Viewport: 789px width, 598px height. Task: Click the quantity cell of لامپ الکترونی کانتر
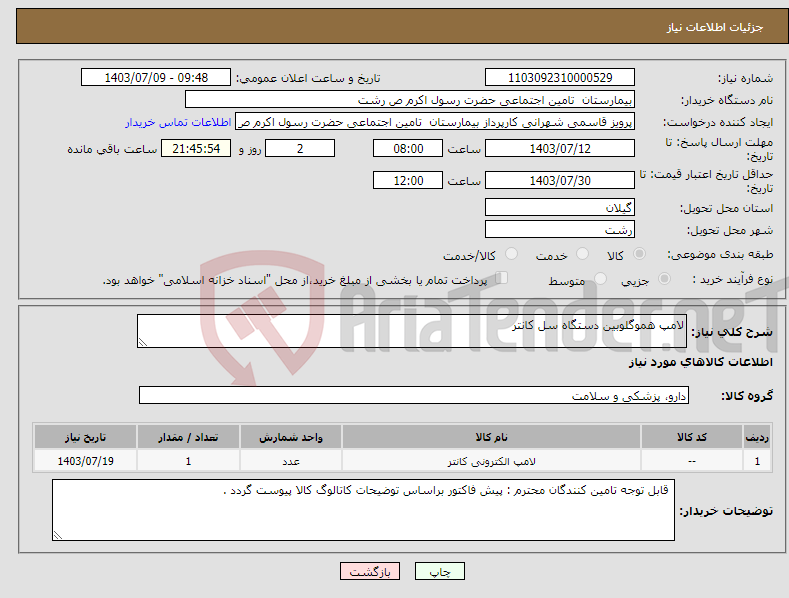click(188, 461)
